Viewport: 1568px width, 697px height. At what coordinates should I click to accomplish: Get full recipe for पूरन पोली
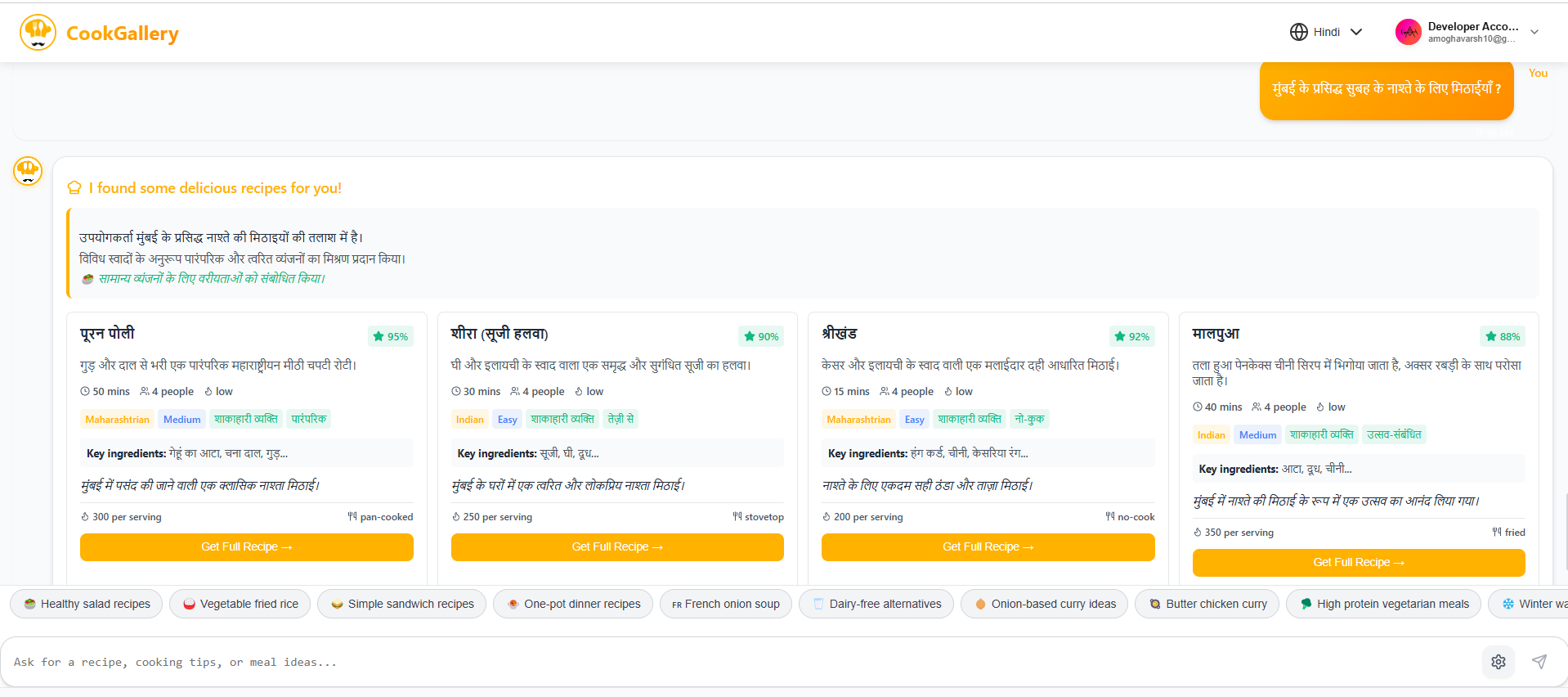tap(246, 547)
